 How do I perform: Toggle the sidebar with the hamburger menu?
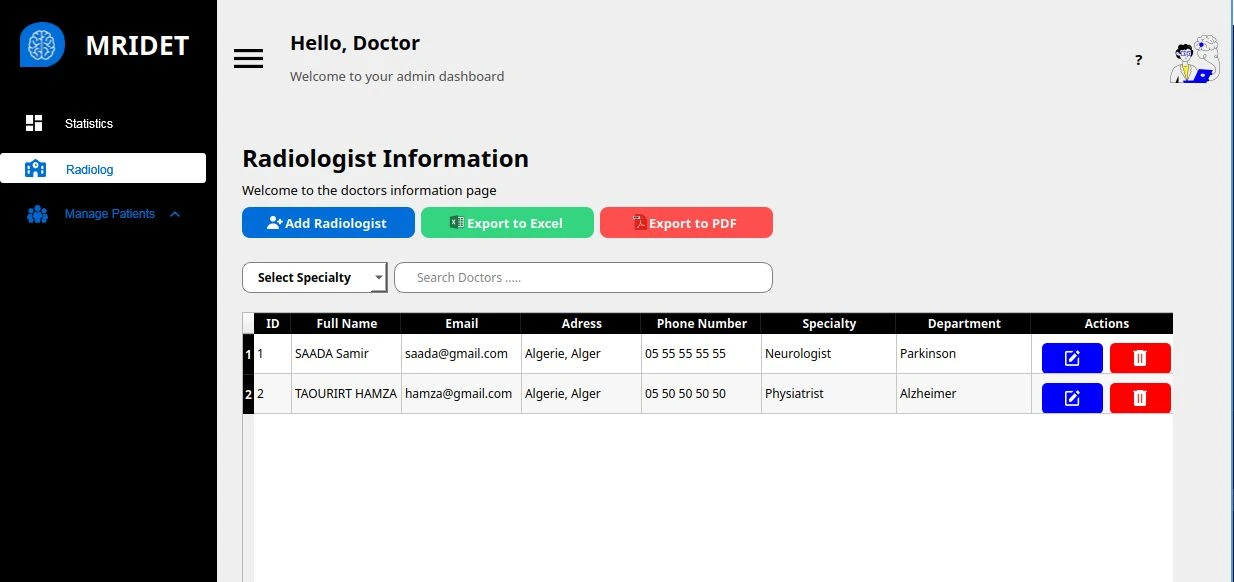click(248, 58)
